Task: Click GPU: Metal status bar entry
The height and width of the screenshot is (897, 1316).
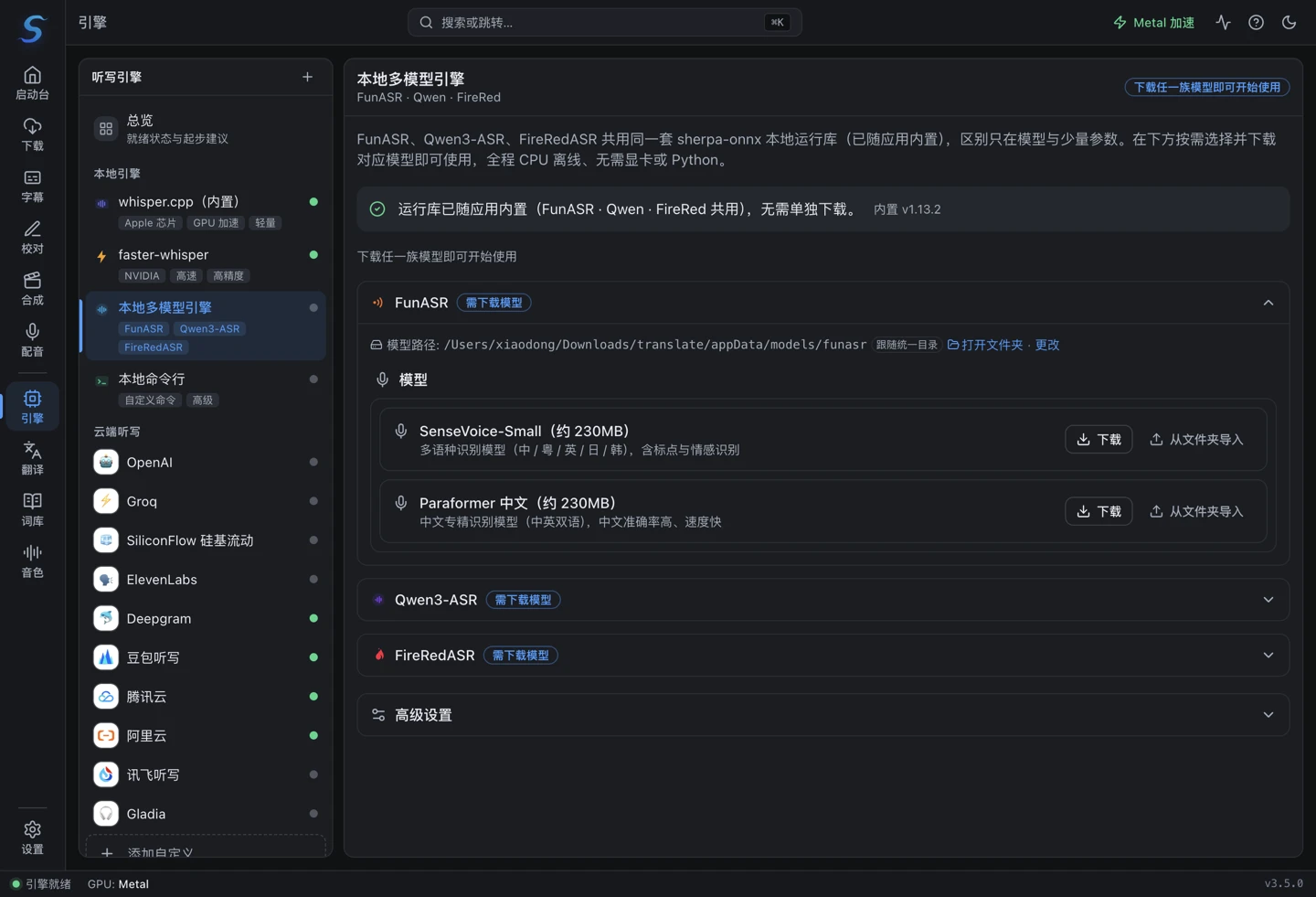Action: click(x=118, y=884)
